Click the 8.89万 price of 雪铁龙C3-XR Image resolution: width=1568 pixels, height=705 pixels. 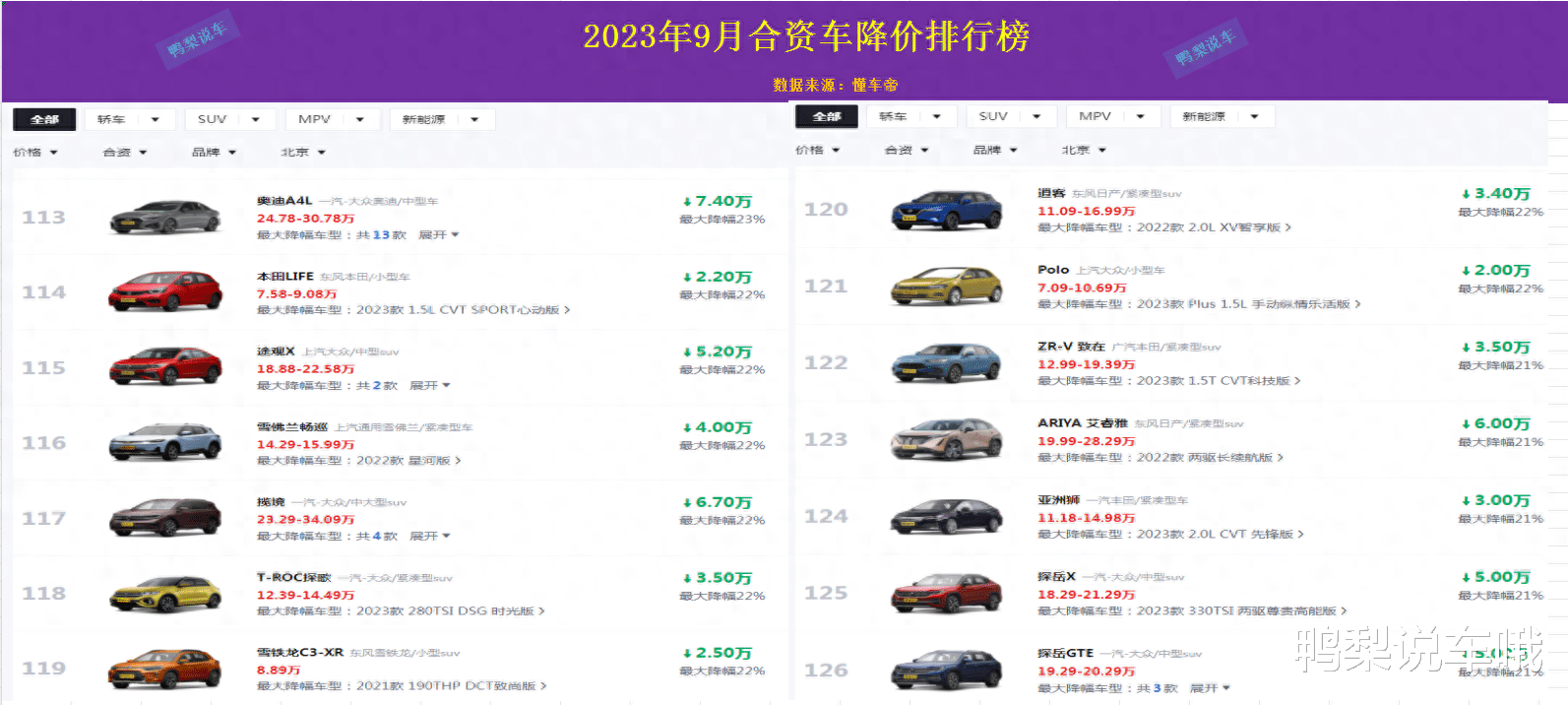tap(279, 671)
